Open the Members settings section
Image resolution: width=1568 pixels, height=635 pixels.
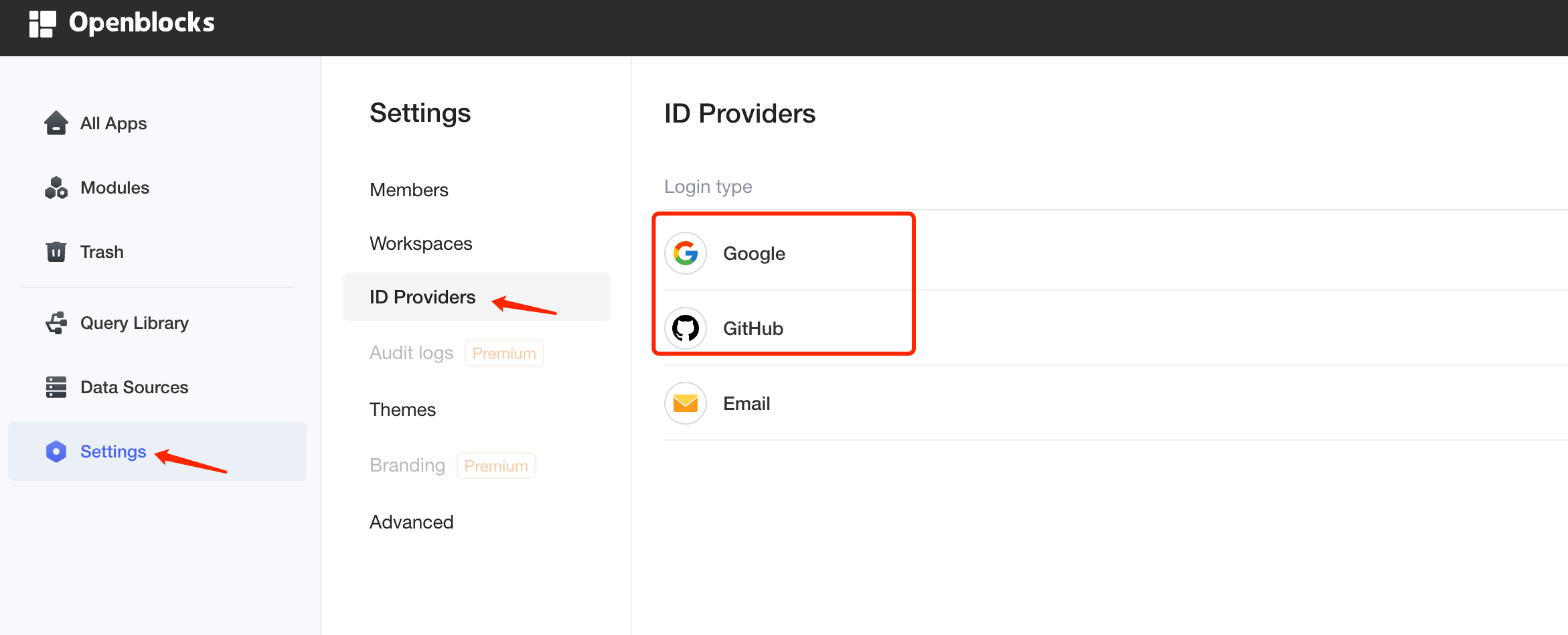(408, 190)
